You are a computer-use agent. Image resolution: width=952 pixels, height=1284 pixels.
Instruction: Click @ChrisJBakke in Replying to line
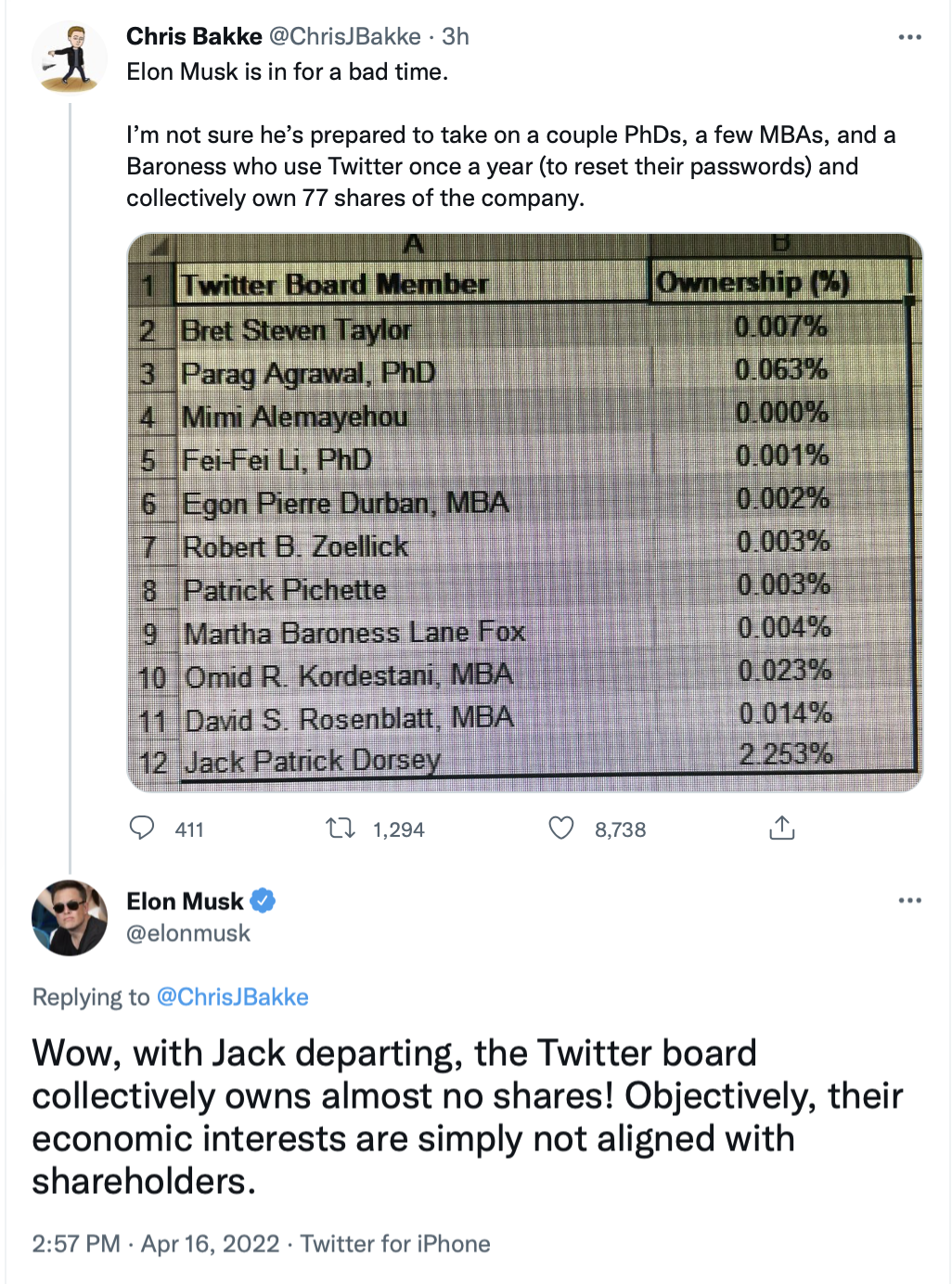point(233,997)
